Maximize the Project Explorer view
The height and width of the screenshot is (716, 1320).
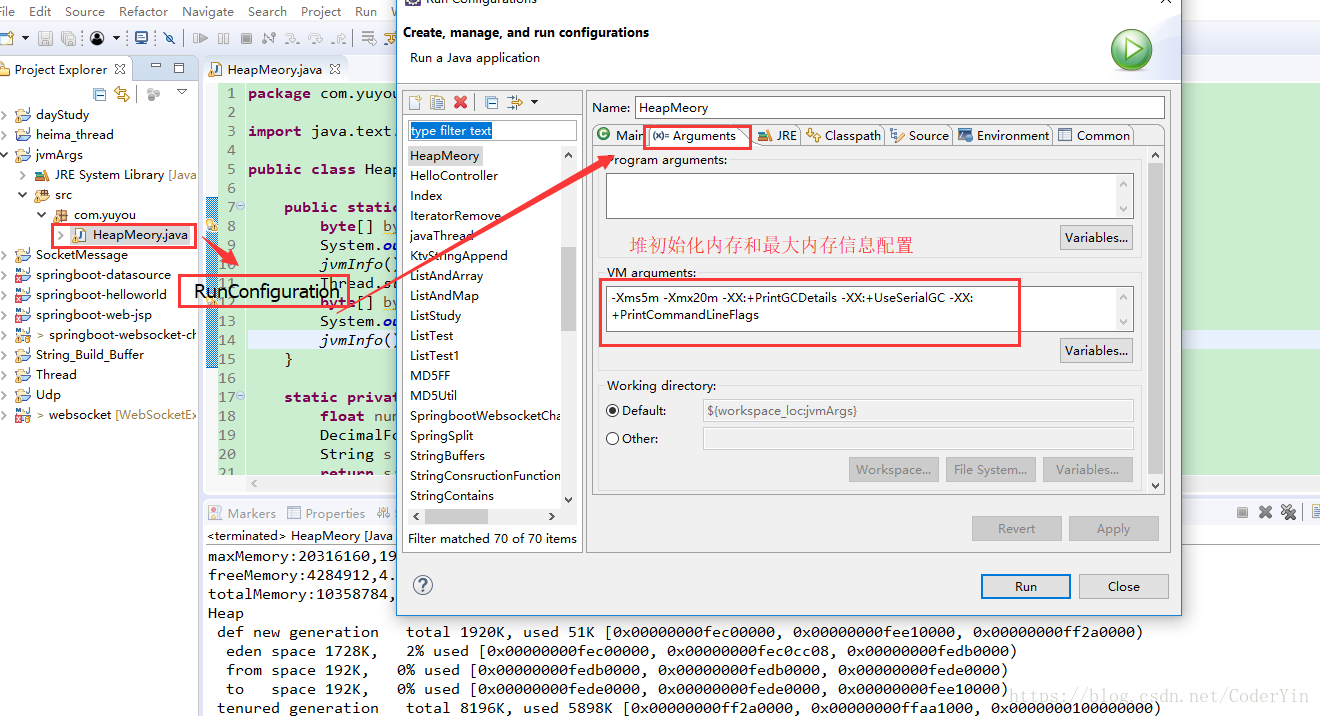[179, 68]
